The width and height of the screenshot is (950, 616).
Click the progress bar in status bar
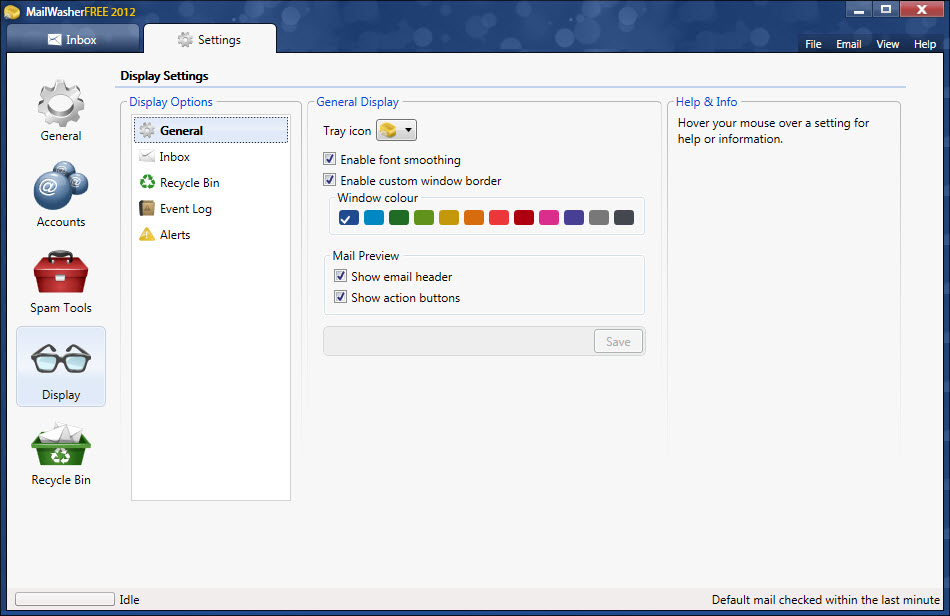click(x=65, y=599)
